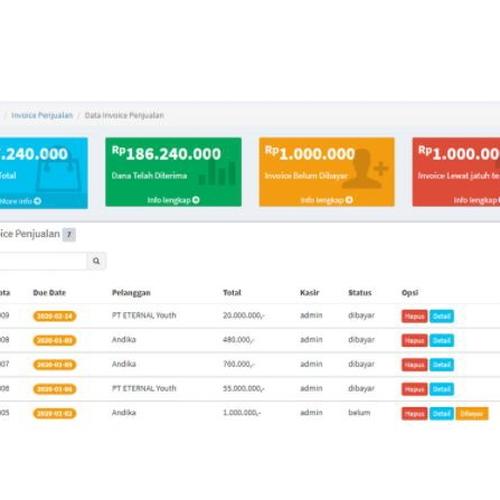Screen dimensions: 500x500
Task: Click the 480.000,- total cell
Action: [238, 340]
